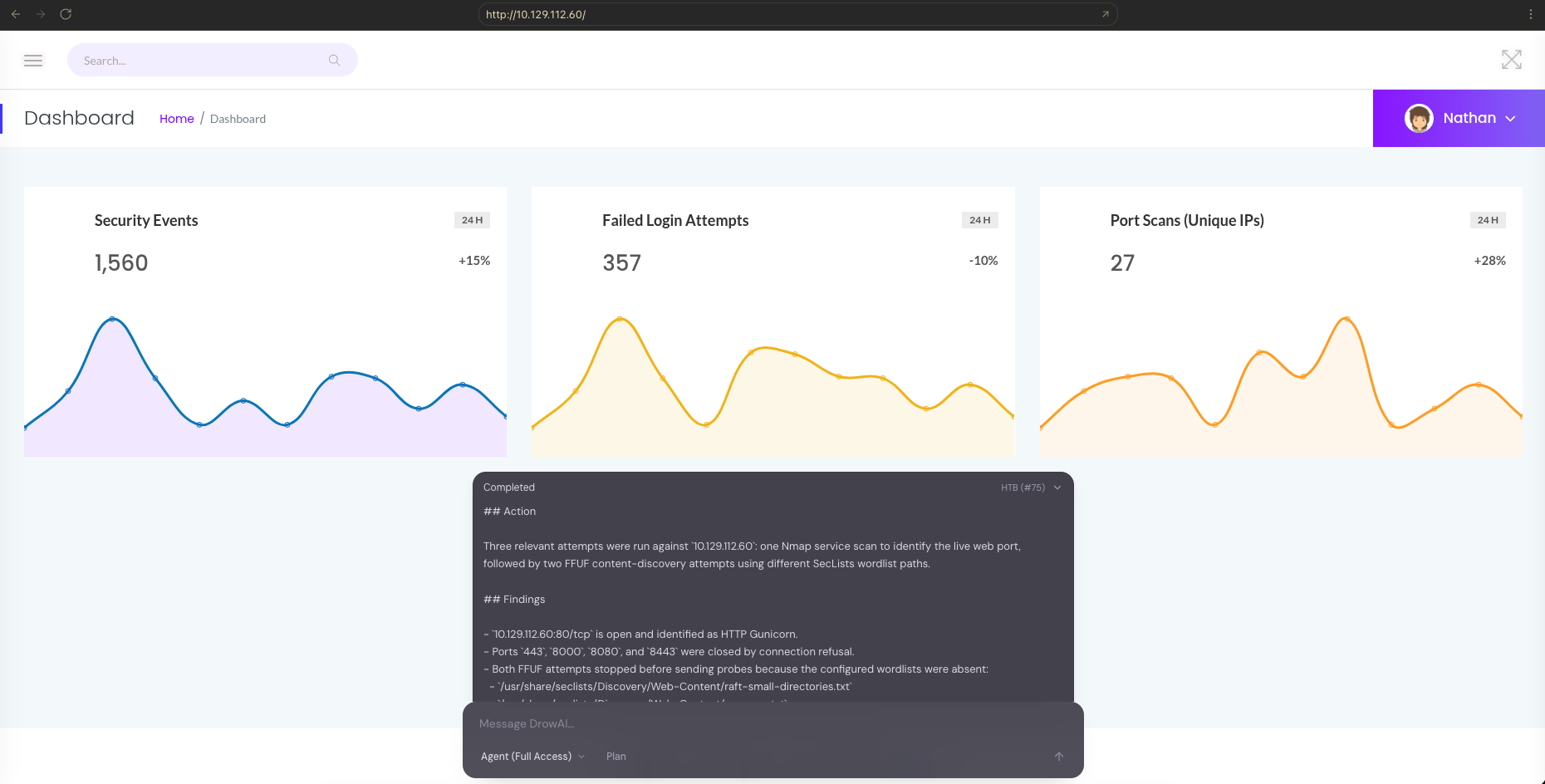The image size is (1545, 784).
Task: Expand the Nathan user menu chevron
Action: point(1510,119)
